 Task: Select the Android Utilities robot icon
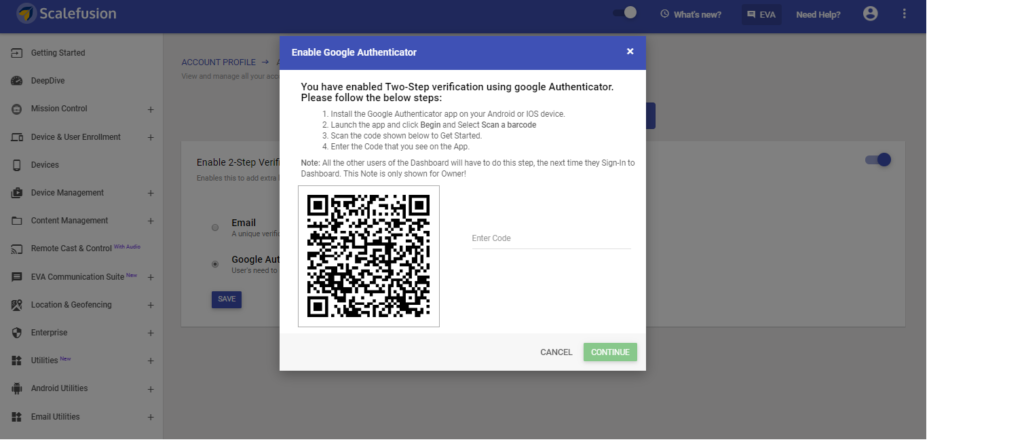click(x=17, y=388)
